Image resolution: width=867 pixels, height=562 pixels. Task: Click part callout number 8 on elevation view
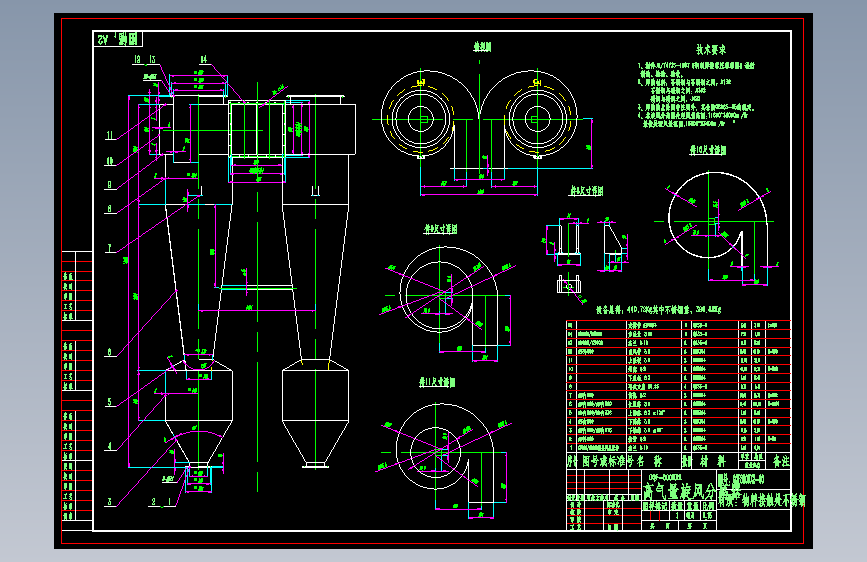(x=109, y=209)
